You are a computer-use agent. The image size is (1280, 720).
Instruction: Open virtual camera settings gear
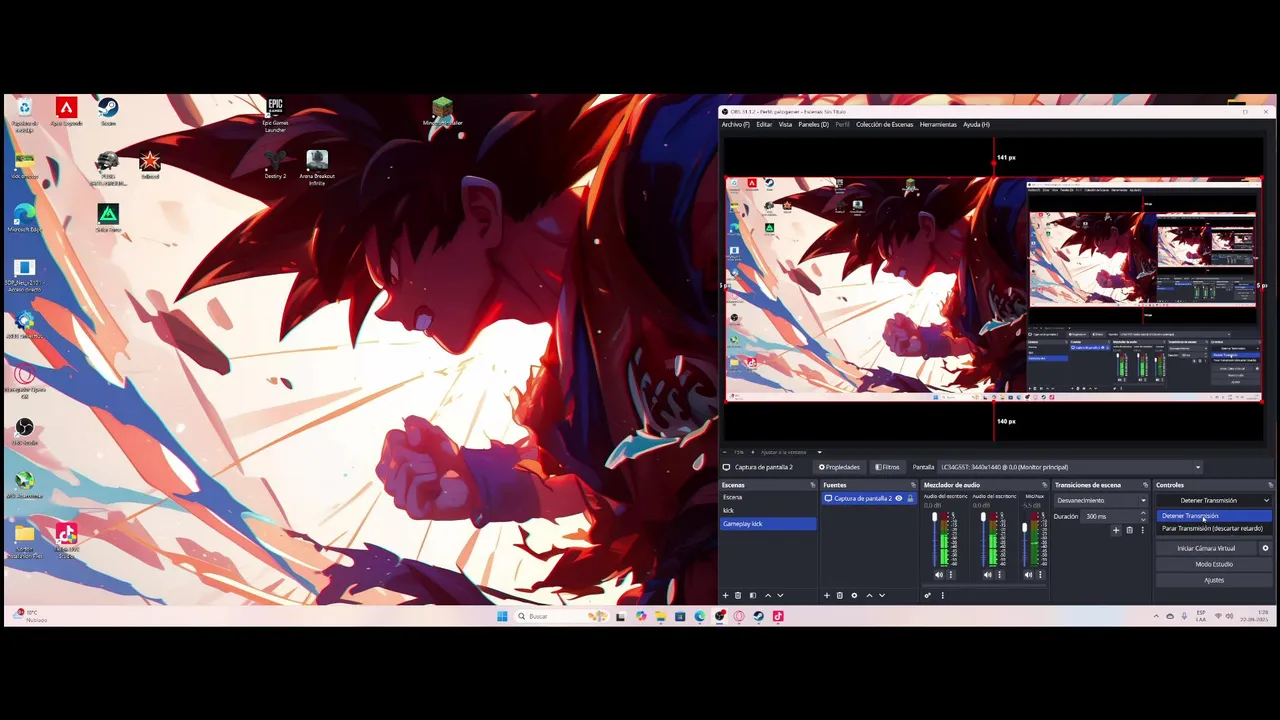tap(1265, 548)
